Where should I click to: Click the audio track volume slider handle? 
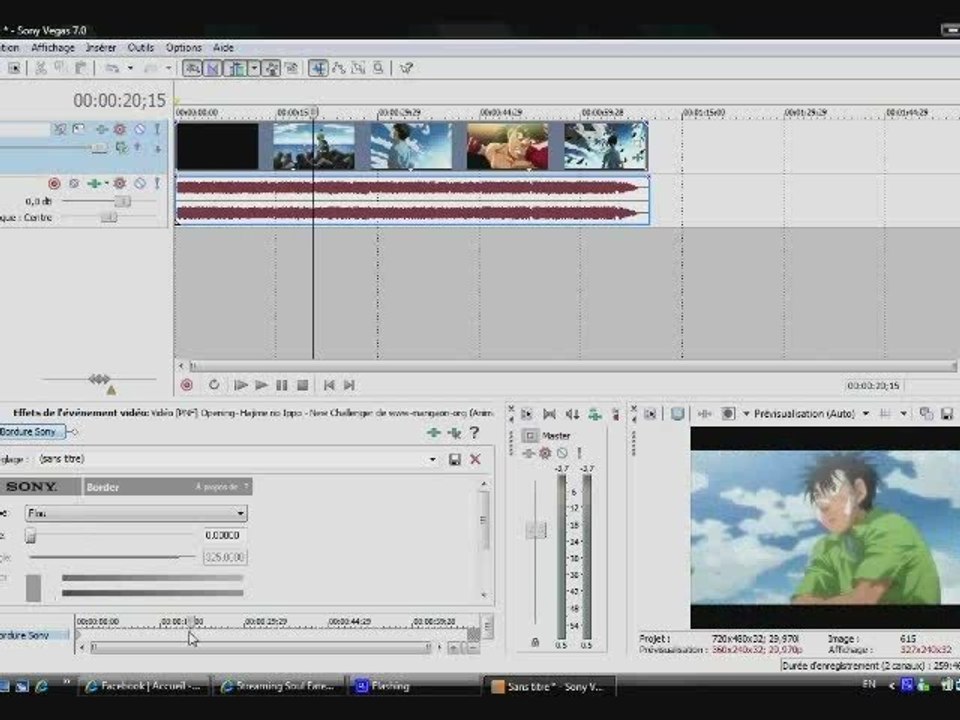click(122, 201)
